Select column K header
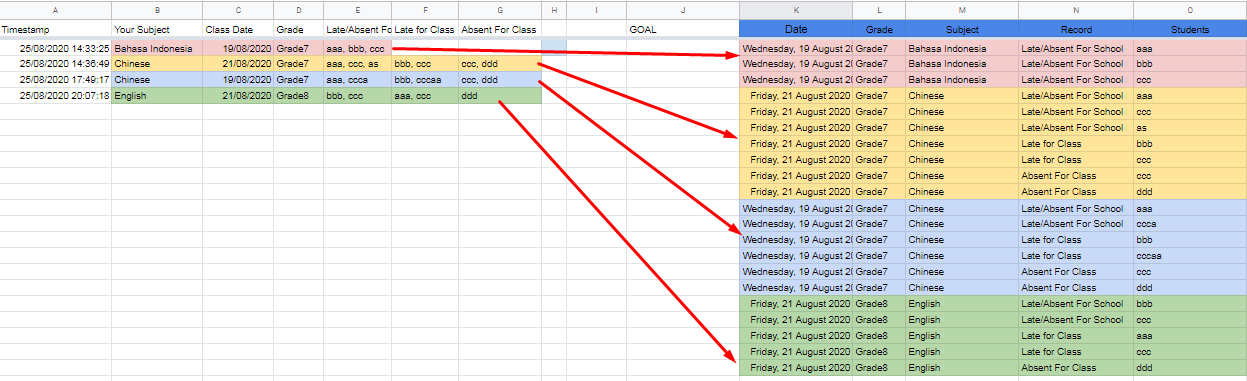 click(796, 9)
